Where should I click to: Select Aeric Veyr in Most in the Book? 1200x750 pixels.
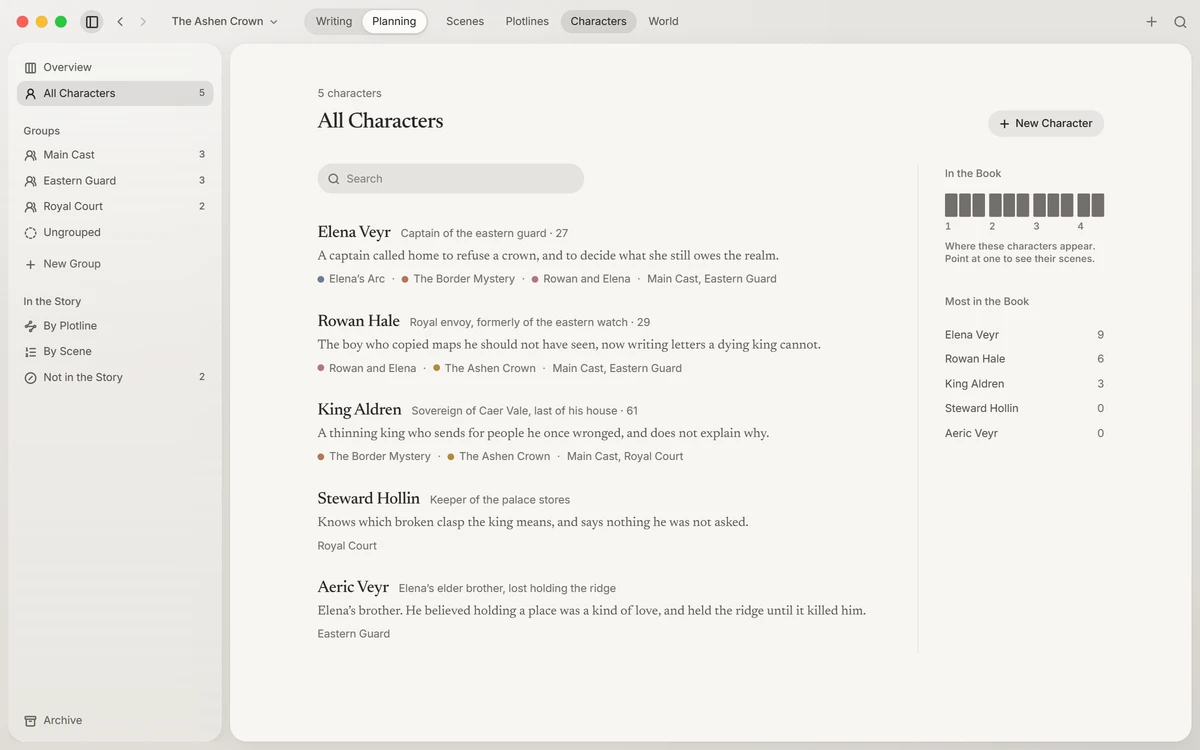coord(1024,433)
